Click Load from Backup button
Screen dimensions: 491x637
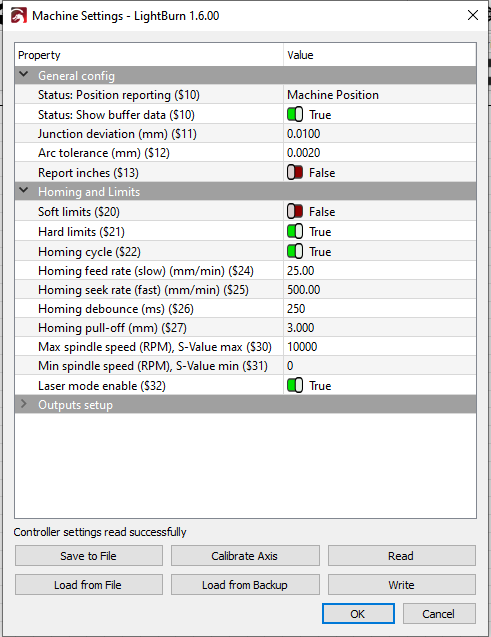245,585
